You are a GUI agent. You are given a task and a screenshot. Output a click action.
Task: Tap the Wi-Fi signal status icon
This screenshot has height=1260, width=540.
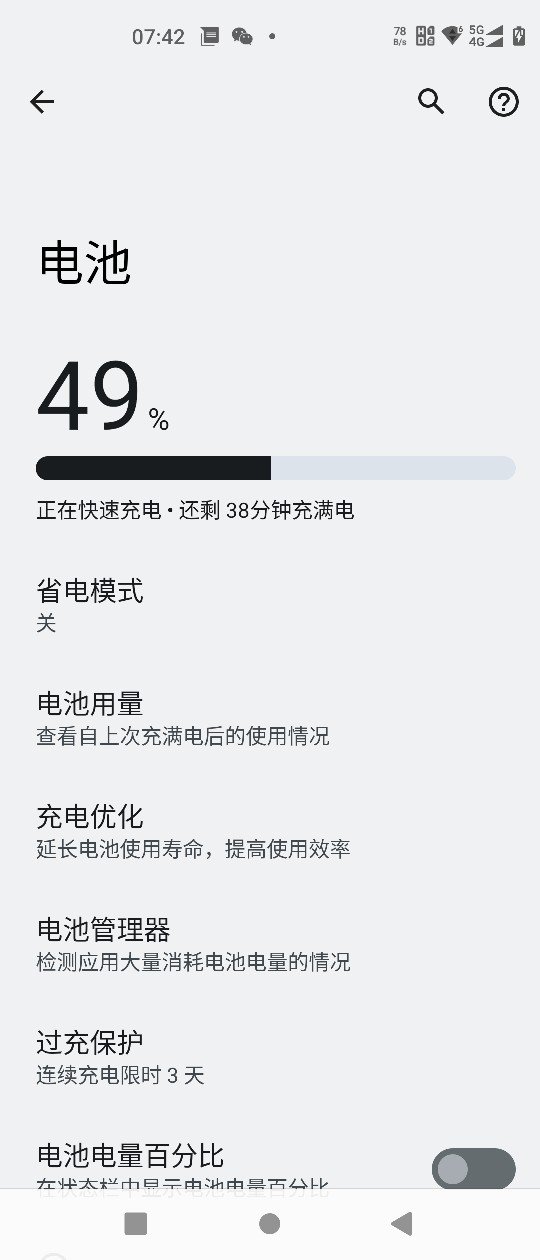(453, 36)
